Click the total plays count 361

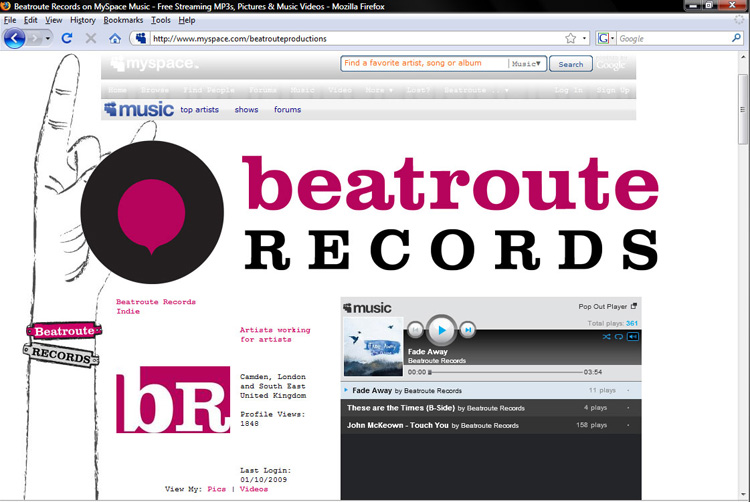click(x=632, y=323)
